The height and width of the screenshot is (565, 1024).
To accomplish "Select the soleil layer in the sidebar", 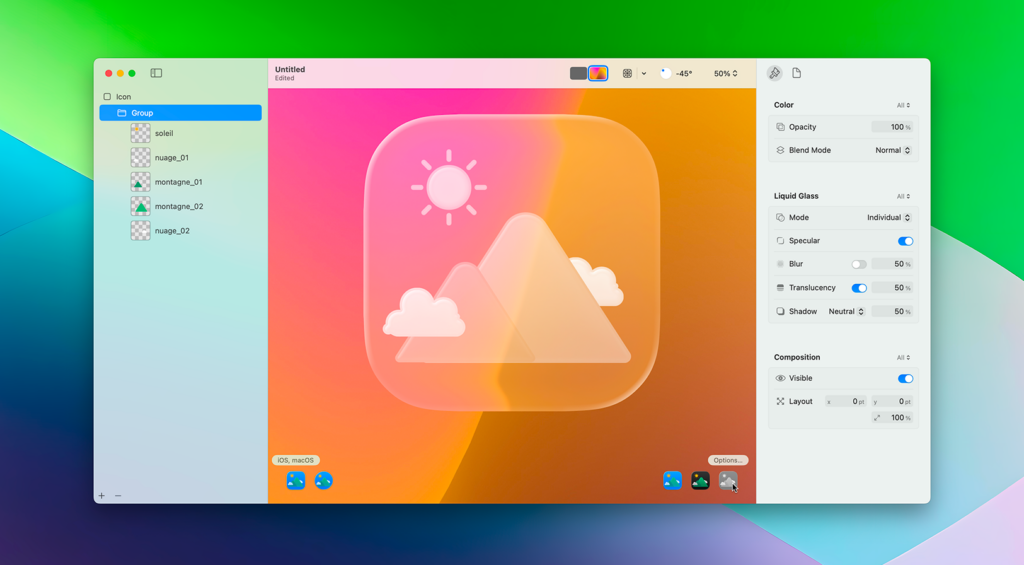I will click(164, 133).
